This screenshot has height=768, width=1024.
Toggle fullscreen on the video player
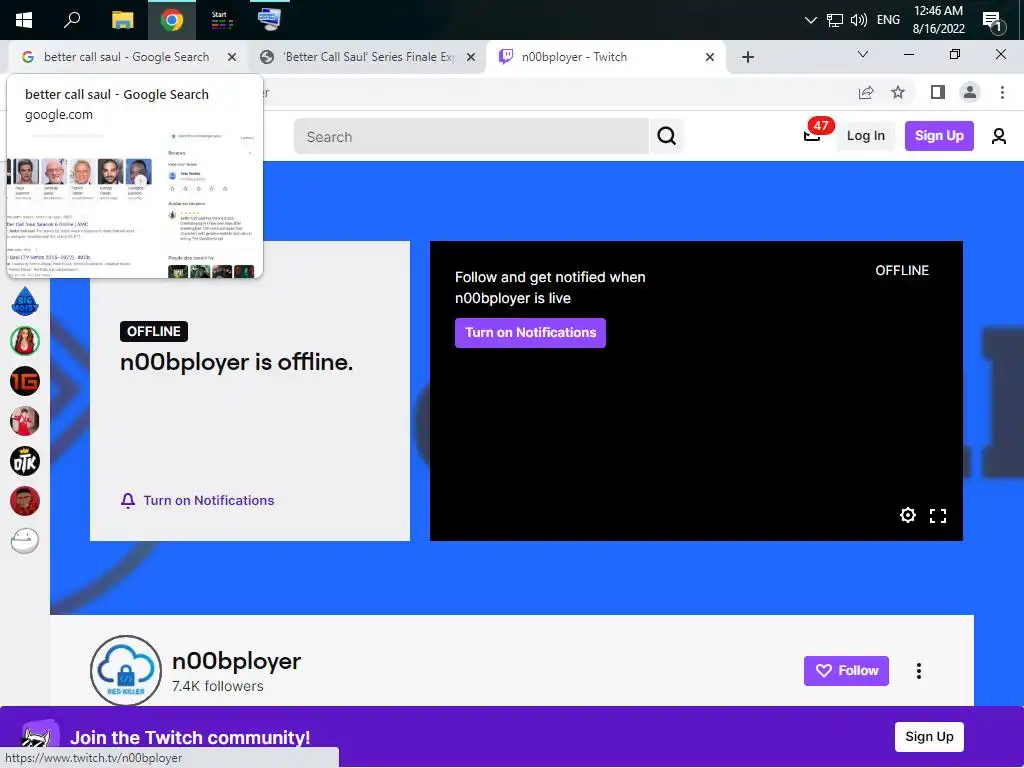click(938, 516)
